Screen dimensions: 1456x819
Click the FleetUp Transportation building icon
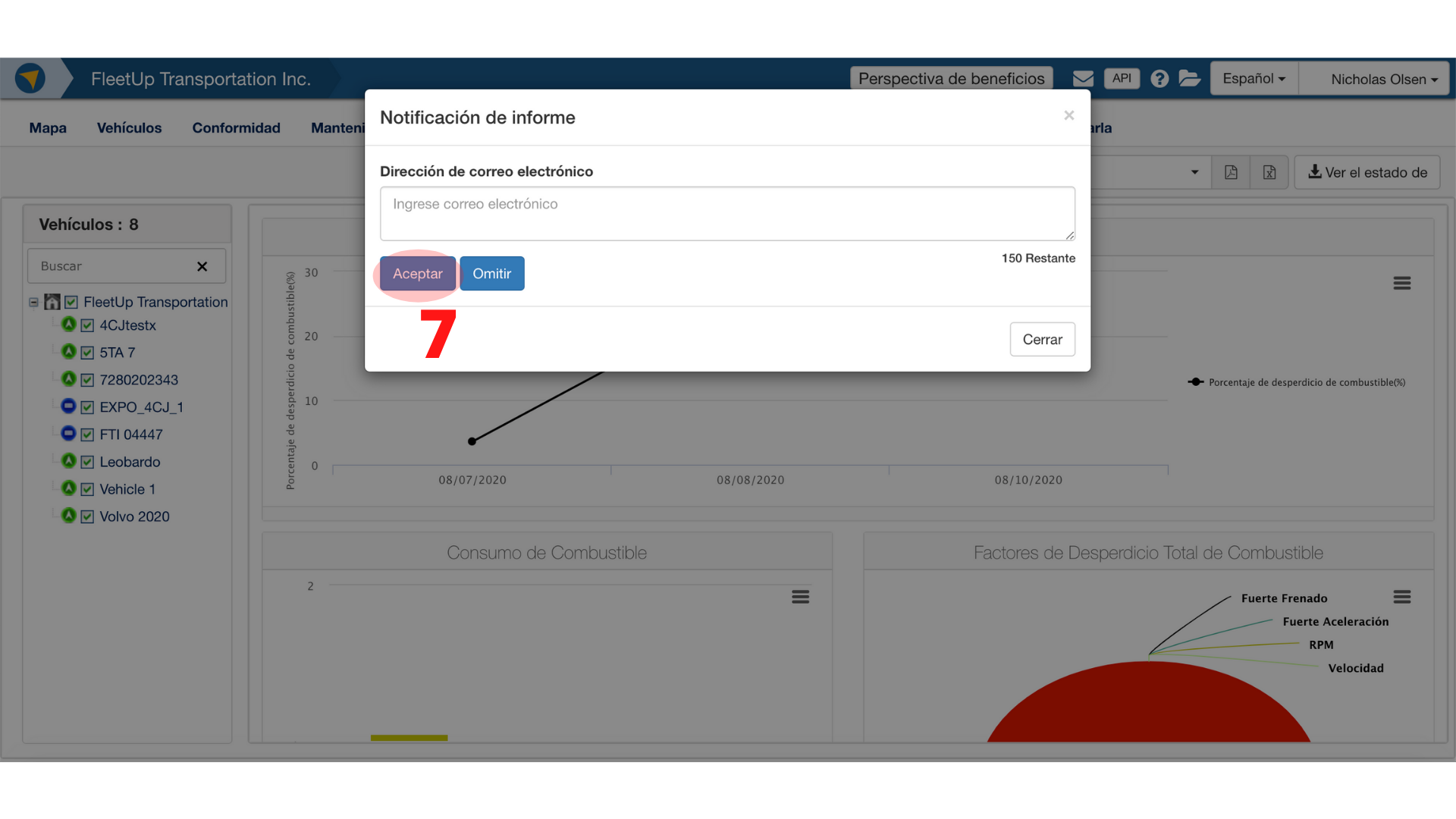pos(52,302)
